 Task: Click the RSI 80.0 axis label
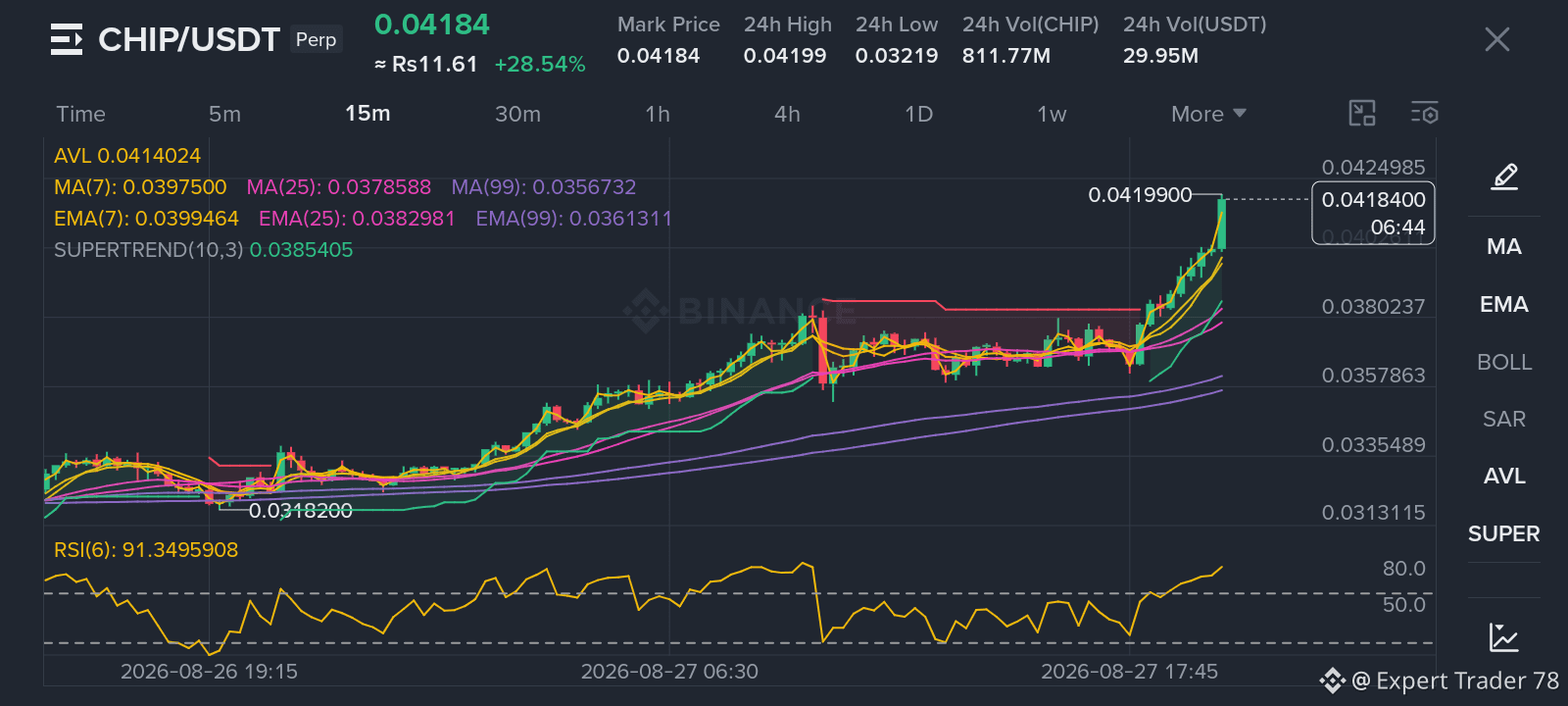pos(1403,569)
